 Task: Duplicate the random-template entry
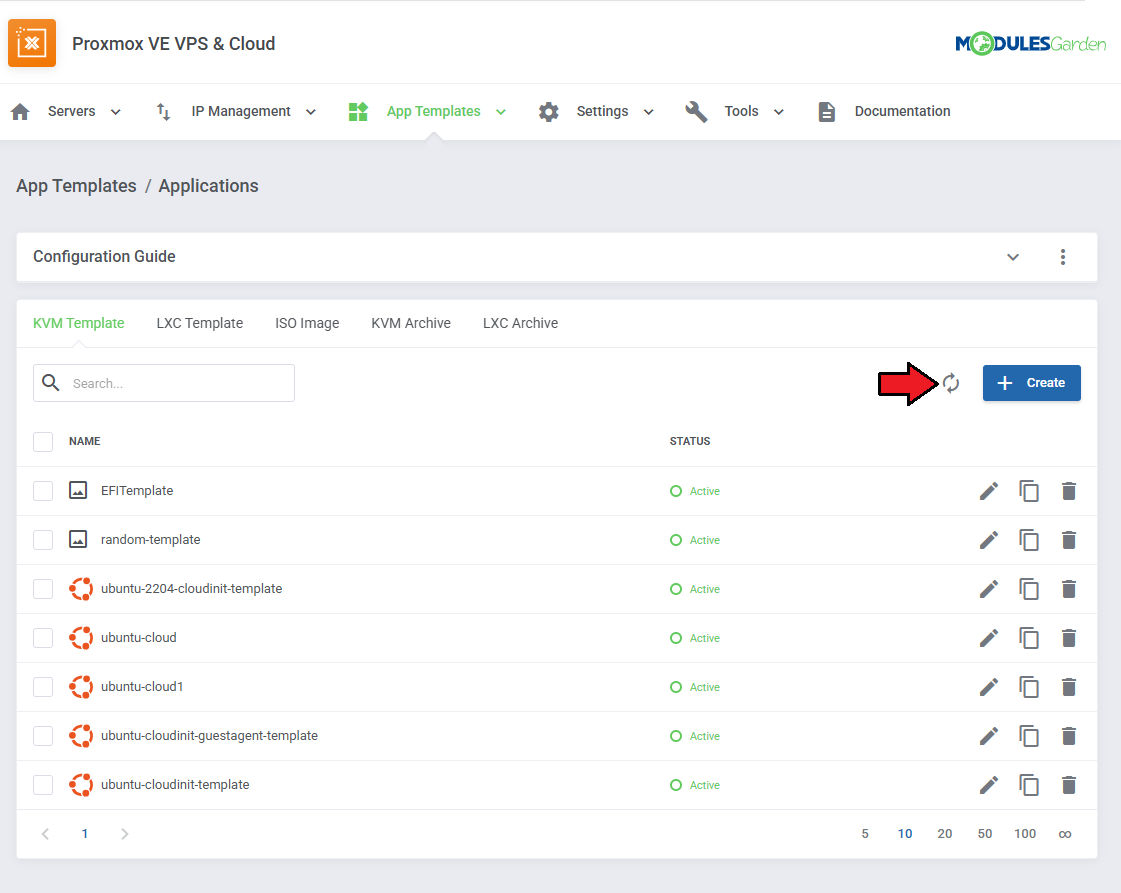(1029, 540)
